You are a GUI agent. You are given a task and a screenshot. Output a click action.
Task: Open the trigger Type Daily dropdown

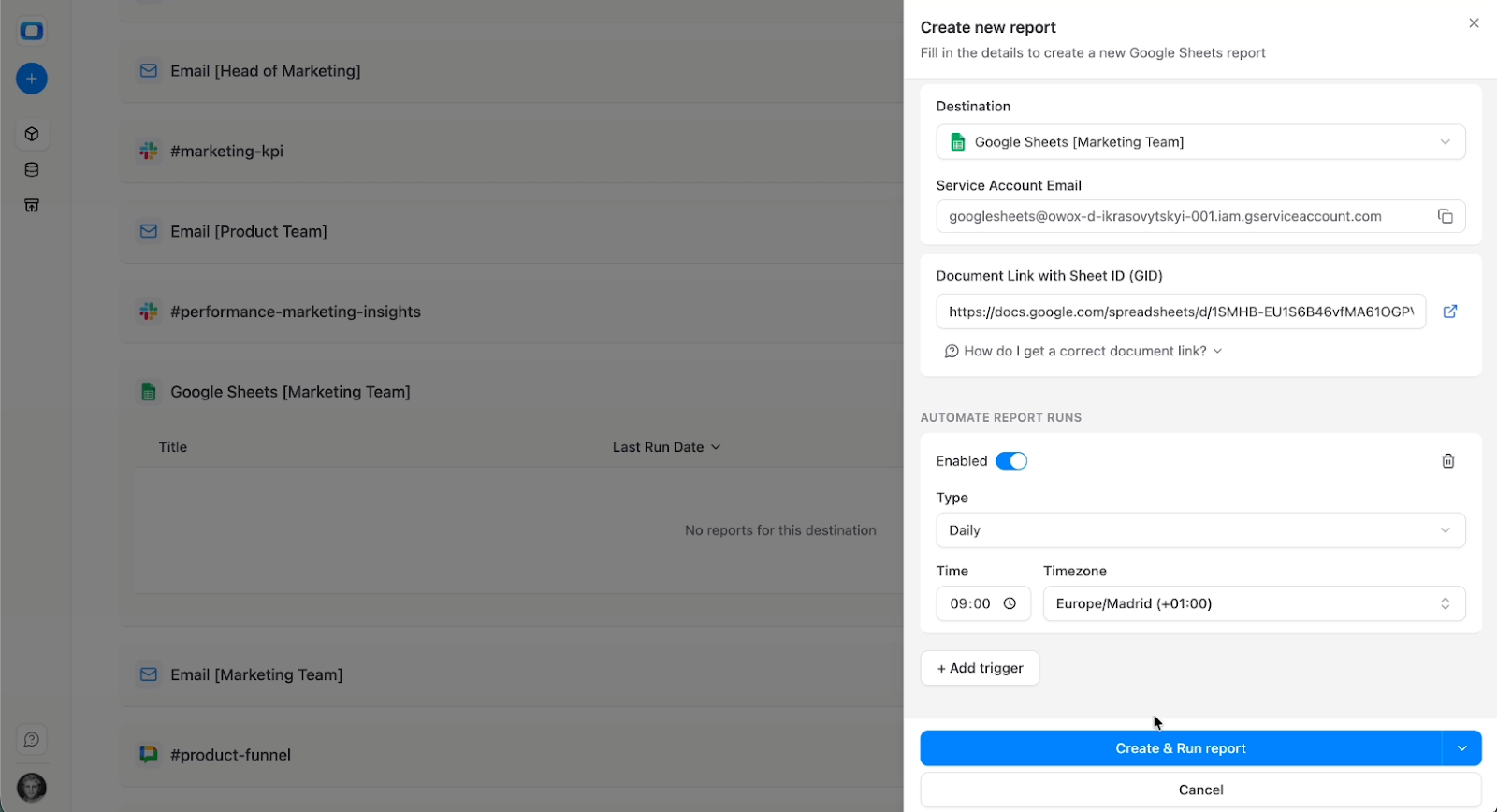point(1200,530)
